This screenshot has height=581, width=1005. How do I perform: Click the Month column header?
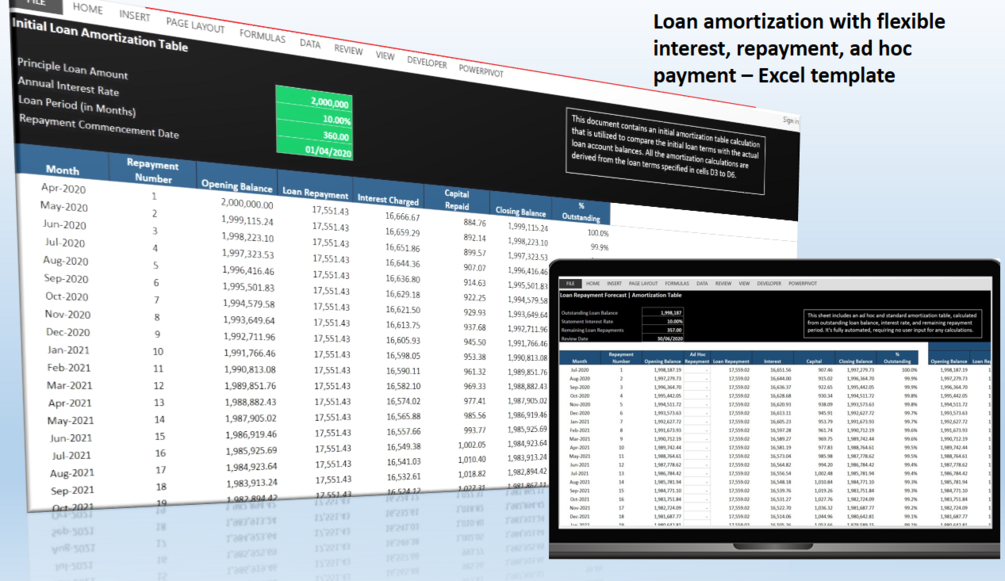(x=62, y=170)
